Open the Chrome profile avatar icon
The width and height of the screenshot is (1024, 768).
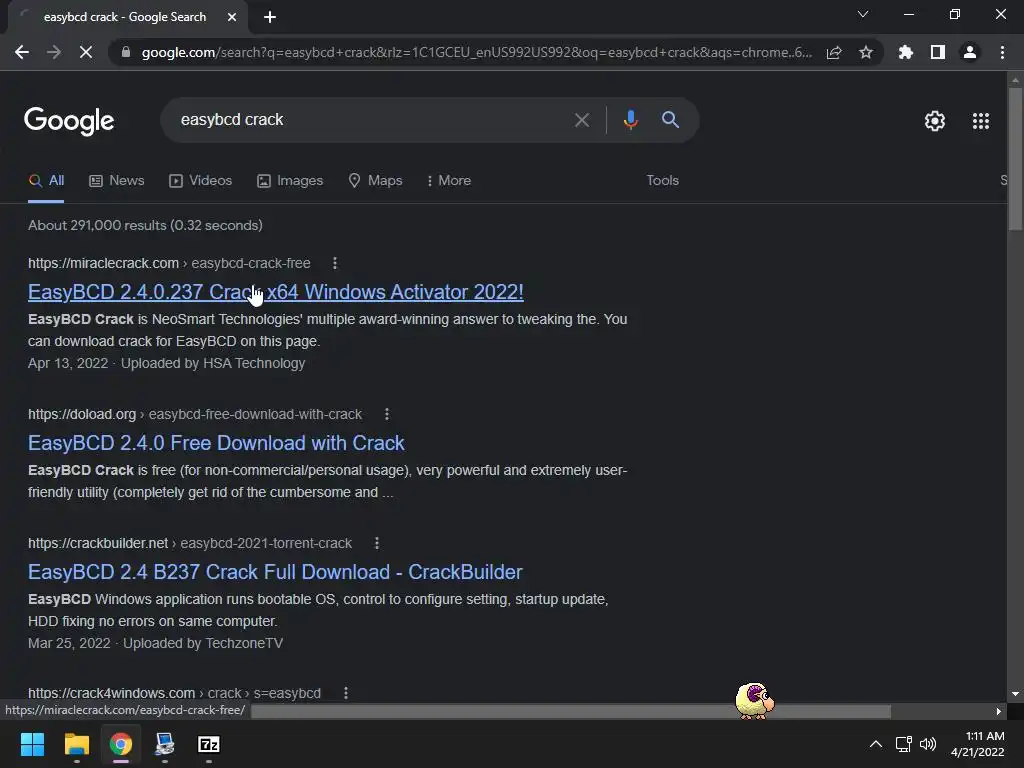[970, 52]
